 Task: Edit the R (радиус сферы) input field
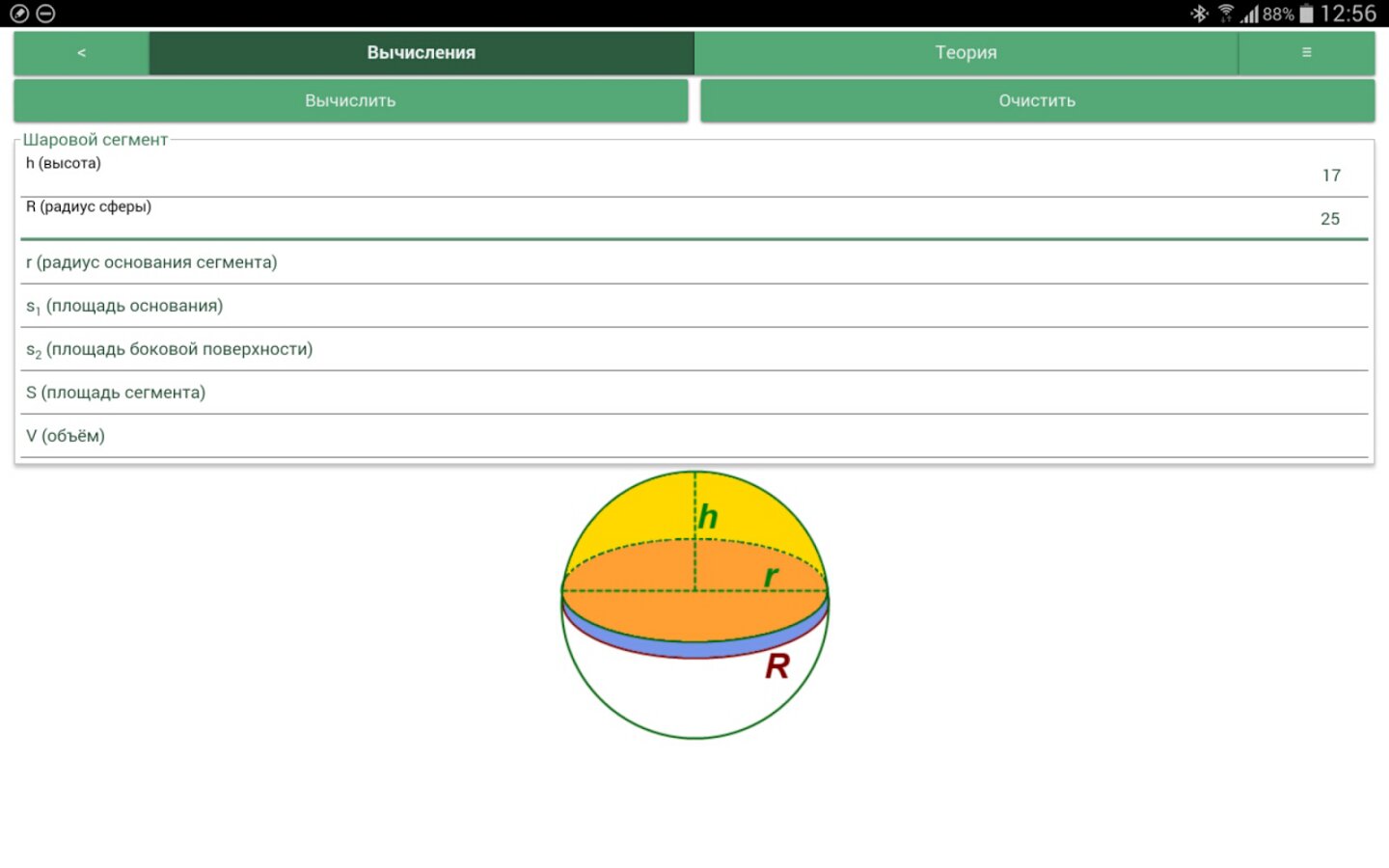694,218
